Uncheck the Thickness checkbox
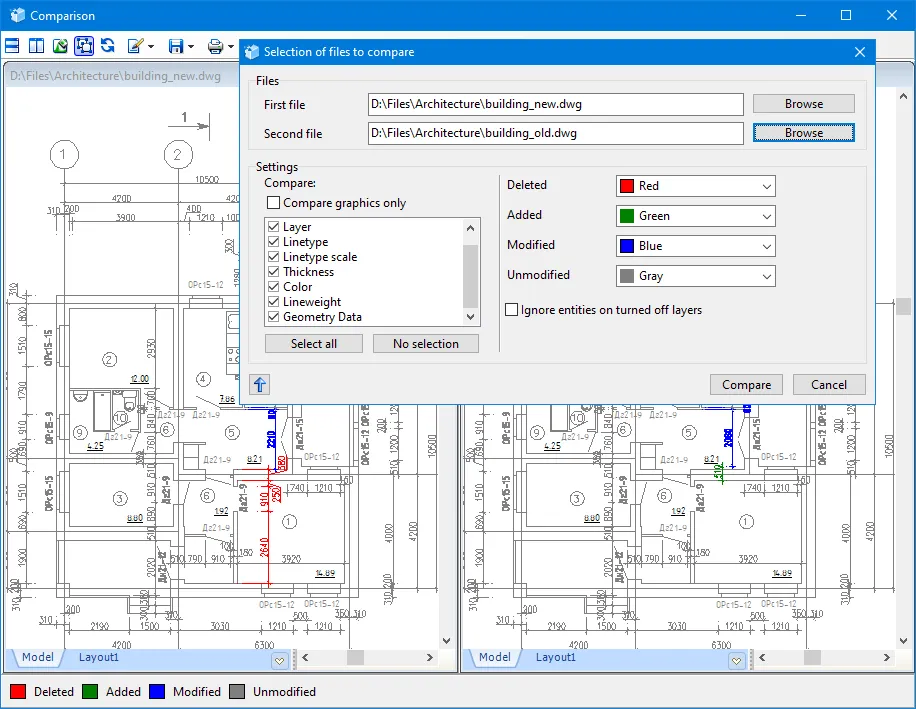 pyautogui.click(x=273, y=272)
